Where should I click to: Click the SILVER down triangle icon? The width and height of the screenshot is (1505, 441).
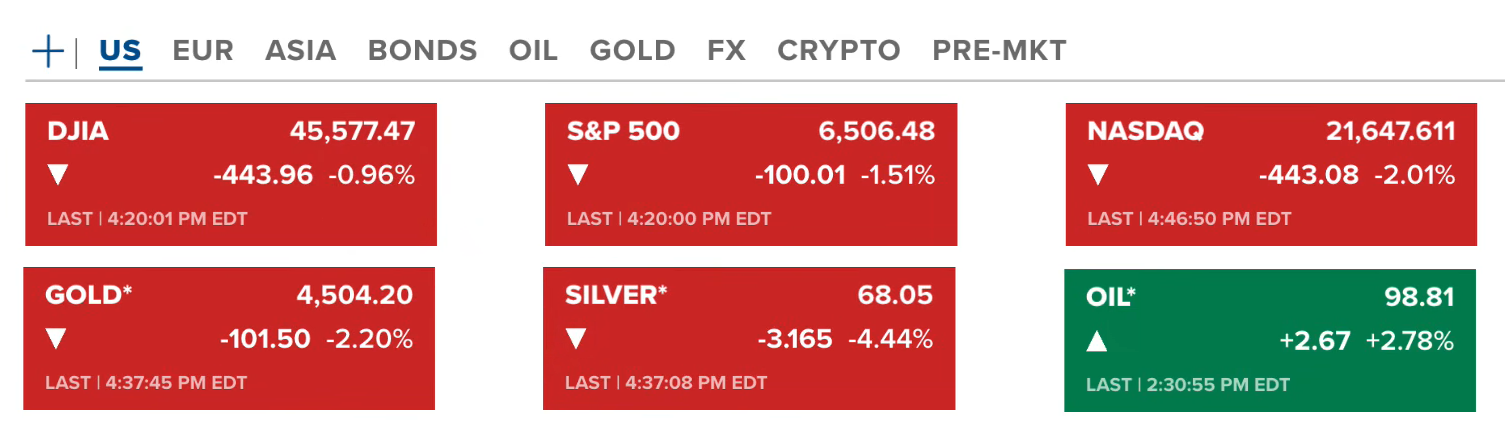(x=576, y=340)
